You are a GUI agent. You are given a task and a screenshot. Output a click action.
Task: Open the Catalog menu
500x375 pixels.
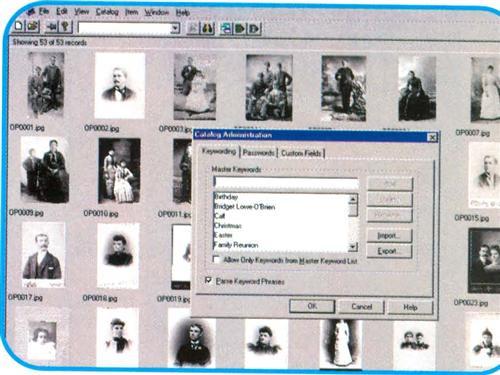pyautogui.click(x=107, y=12)
